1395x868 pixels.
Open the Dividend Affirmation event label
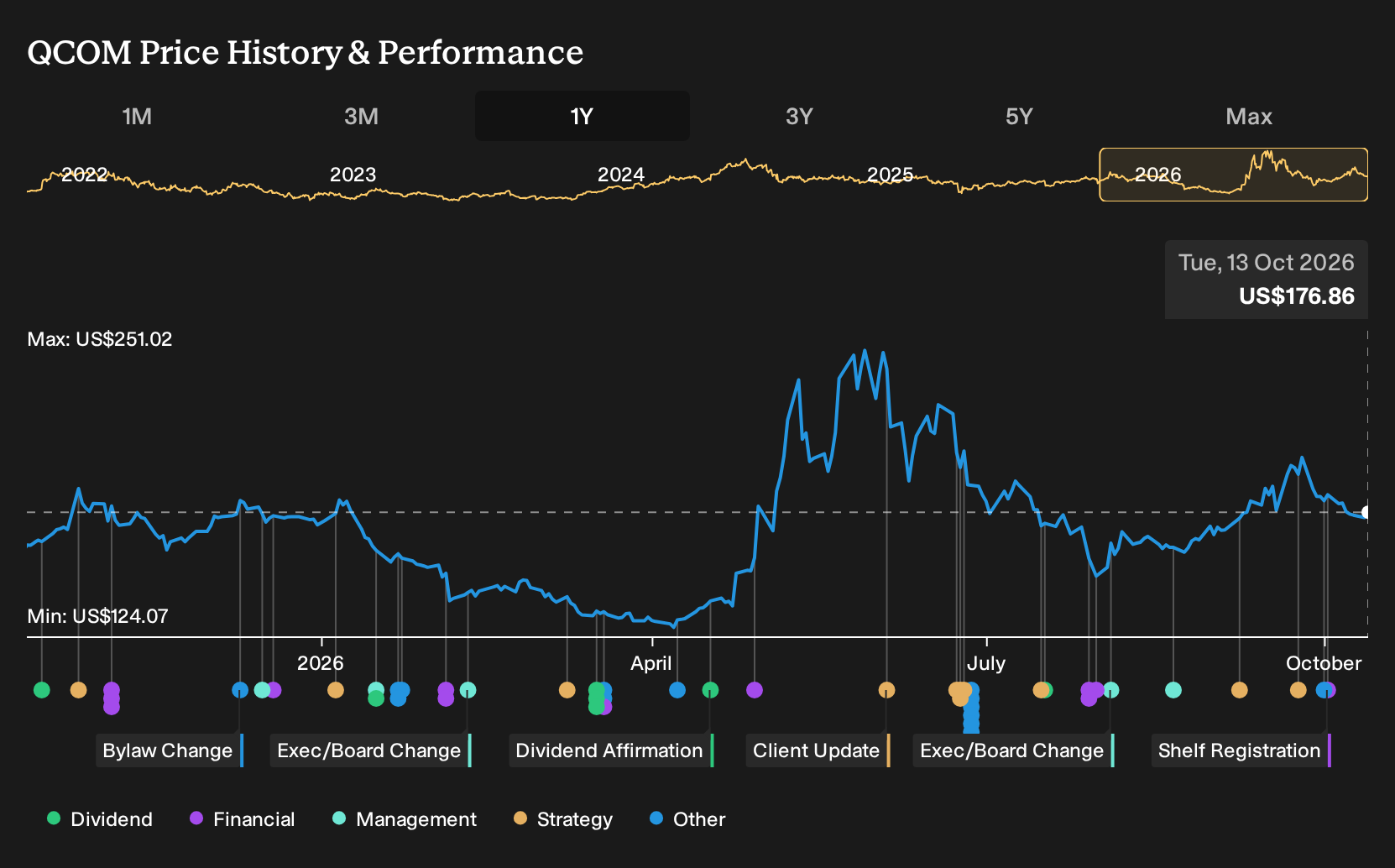(x=611, y=750)
